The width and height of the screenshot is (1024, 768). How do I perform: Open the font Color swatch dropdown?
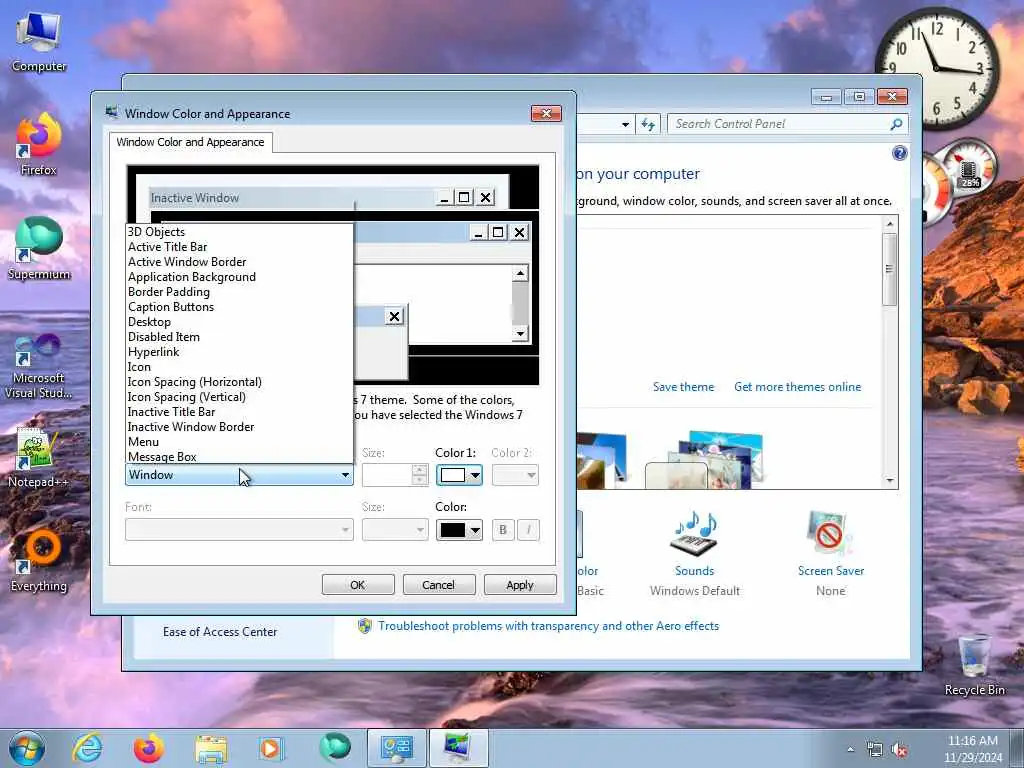459,530
